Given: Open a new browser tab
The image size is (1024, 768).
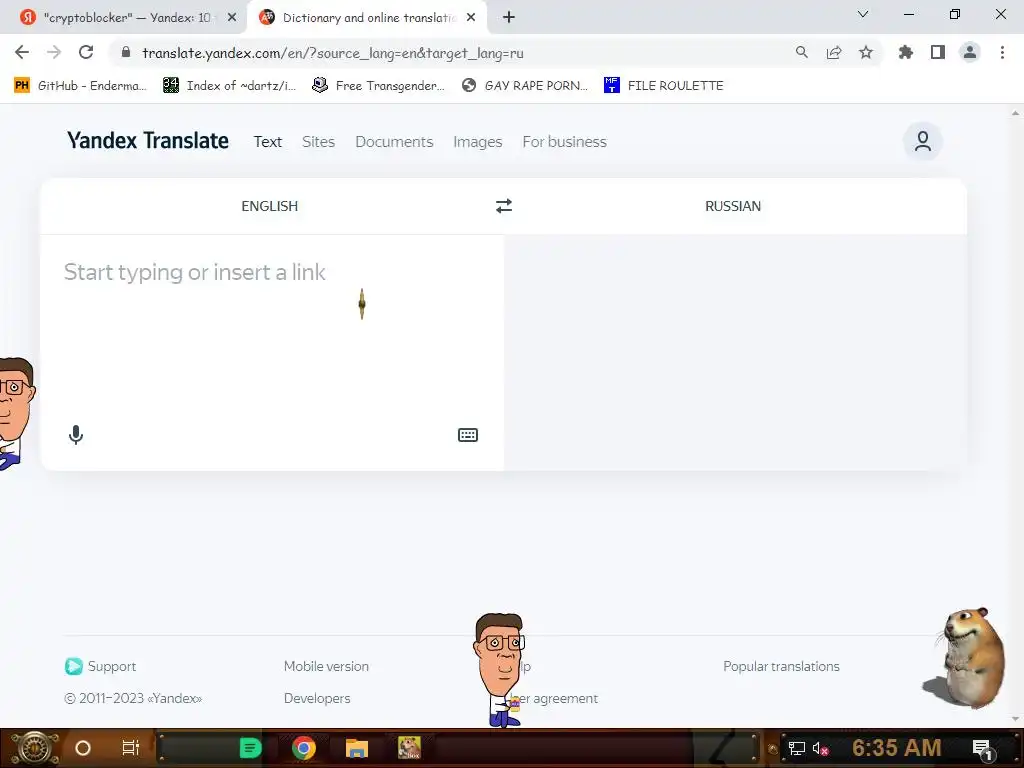Looking at the screenshot, I should point(509,18).
